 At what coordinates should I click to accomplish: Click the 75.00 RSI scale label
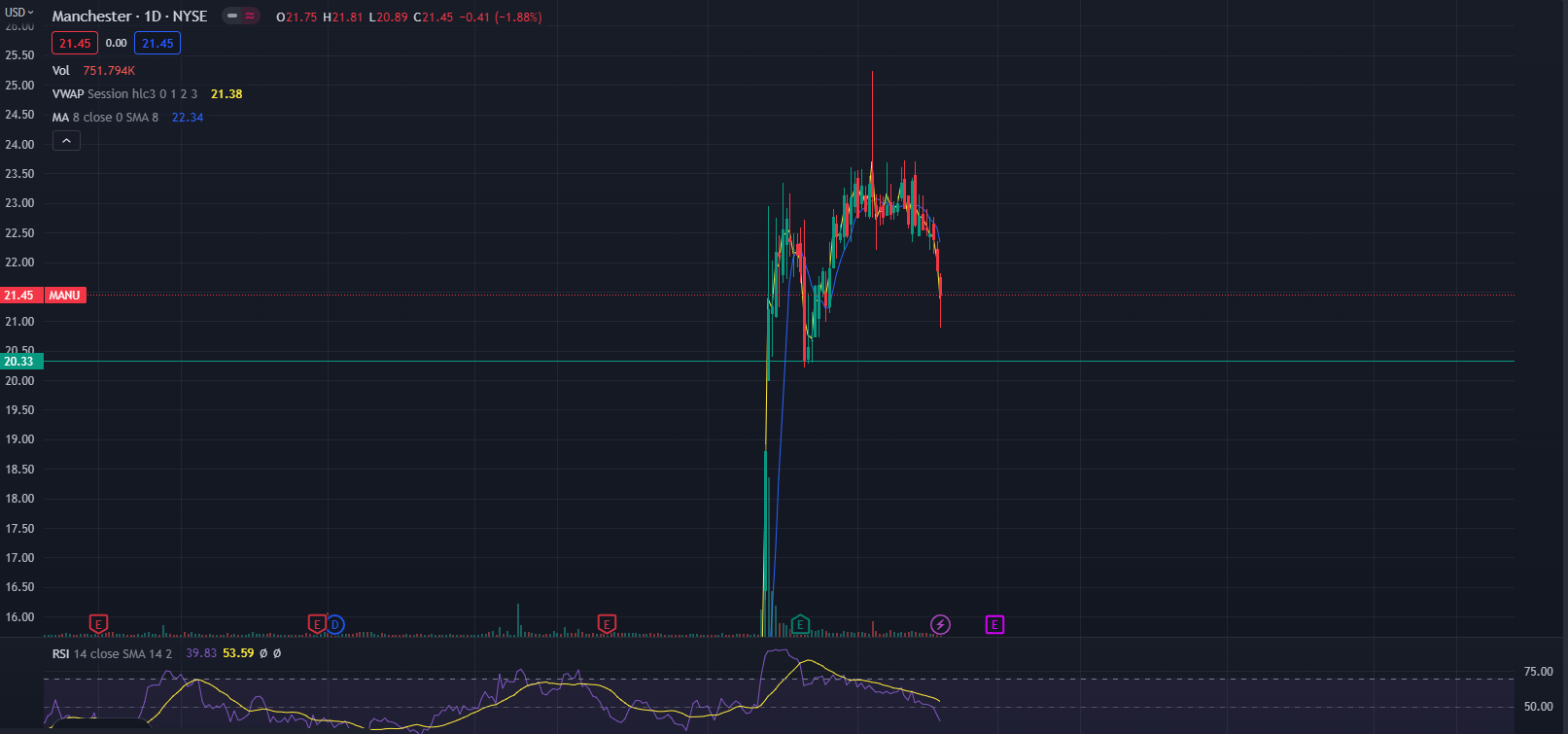pos(1539,672)
